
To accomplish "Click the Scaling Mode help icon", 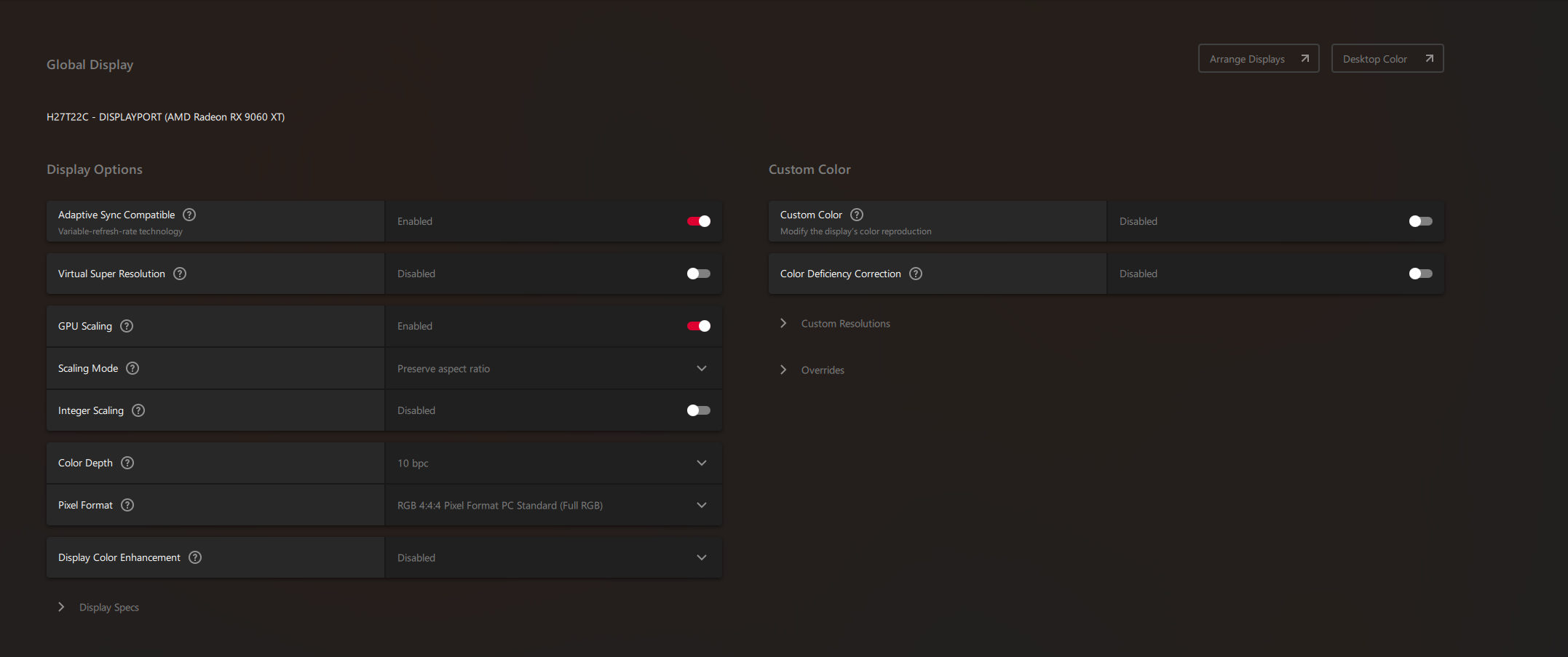I will (132, 368).
